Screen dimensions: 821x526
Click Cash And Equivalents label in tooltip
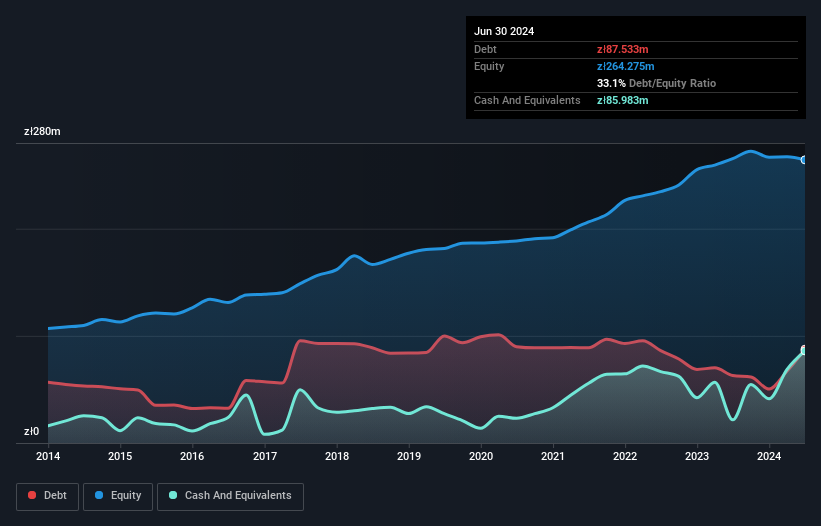click(527, 100)
